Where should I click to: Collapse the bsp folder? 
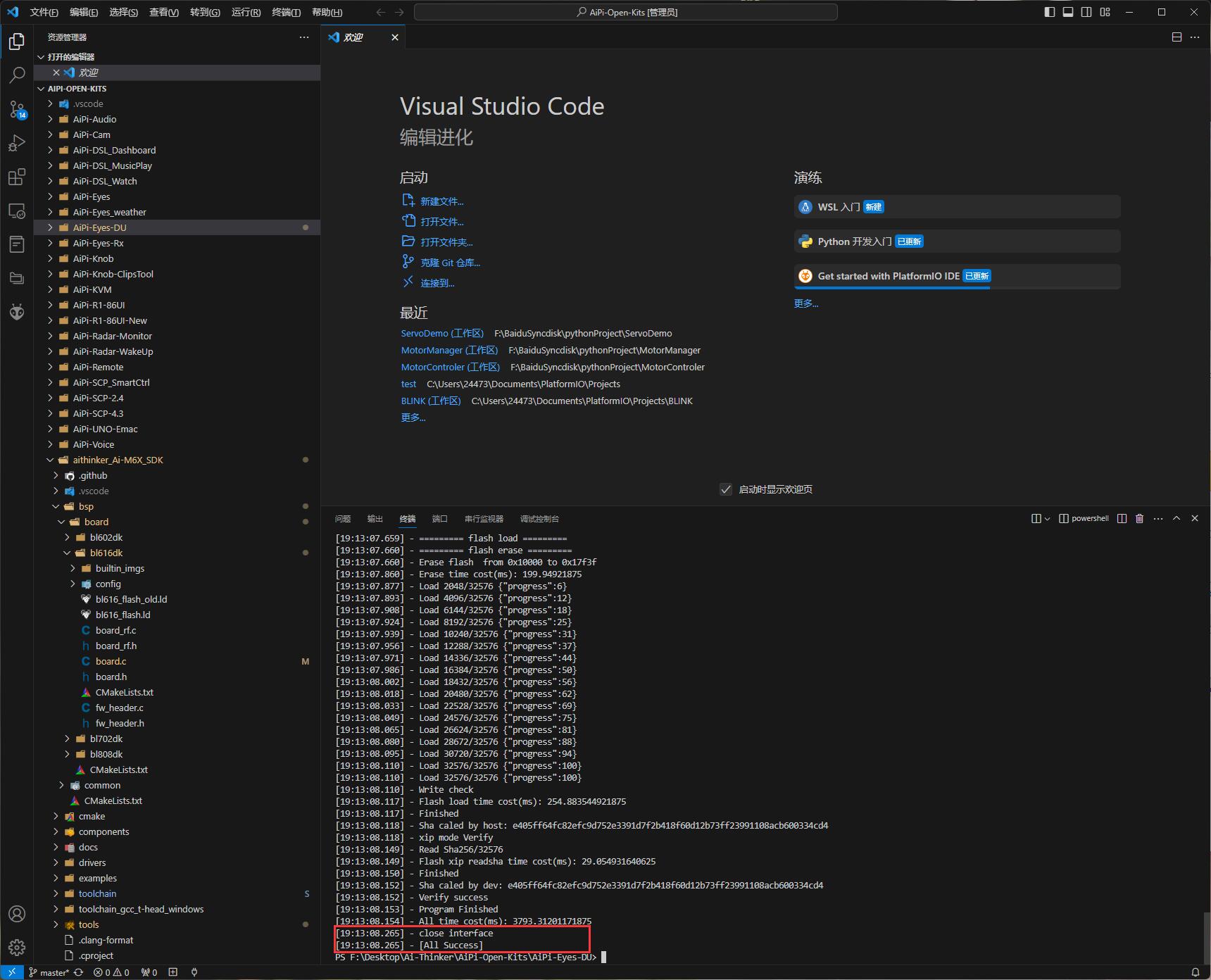point(56,506)
